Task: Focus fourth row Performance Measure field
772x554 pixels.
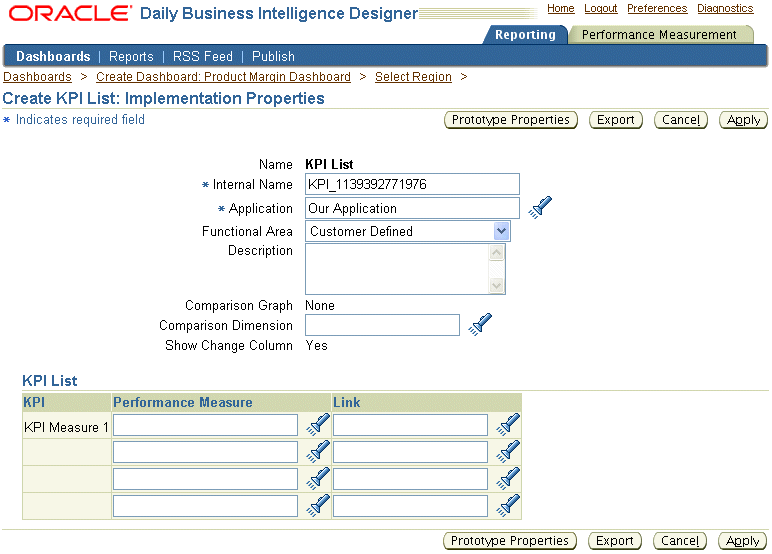Action: pyautogui.click(x=205, y=506)
